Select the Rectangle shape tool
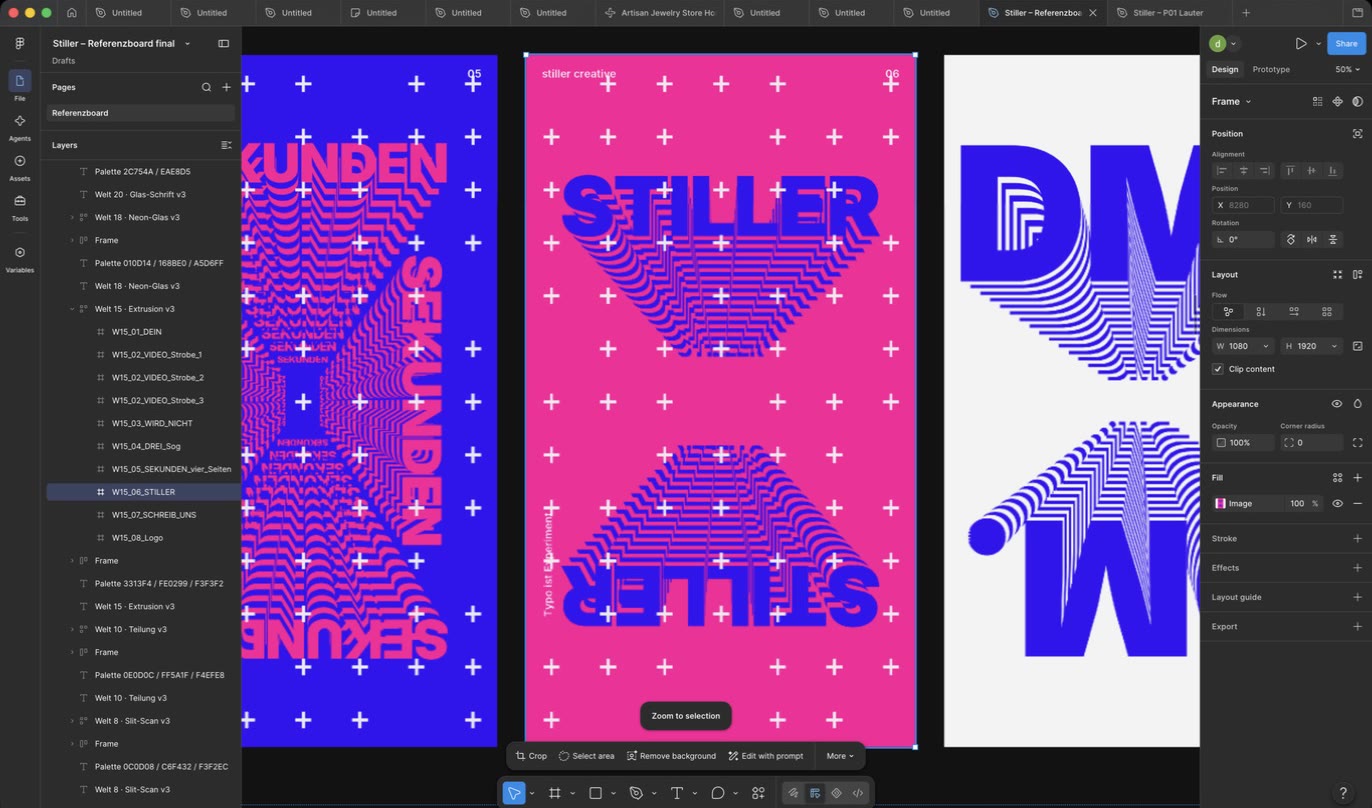Image resolution: width=1372 pixels, height=808 pixels. click(595, 793)
